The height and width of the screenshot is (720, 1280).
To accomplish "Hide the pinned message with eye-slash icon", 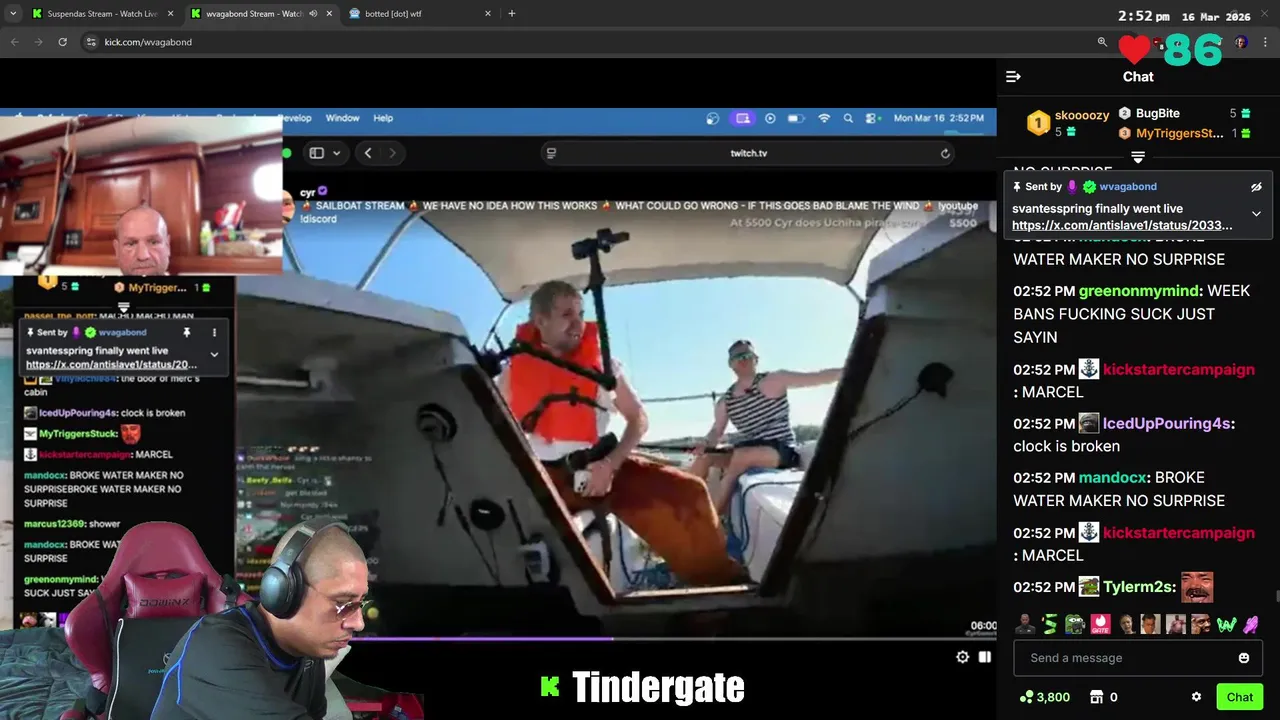I will [x=1256, y=187].
